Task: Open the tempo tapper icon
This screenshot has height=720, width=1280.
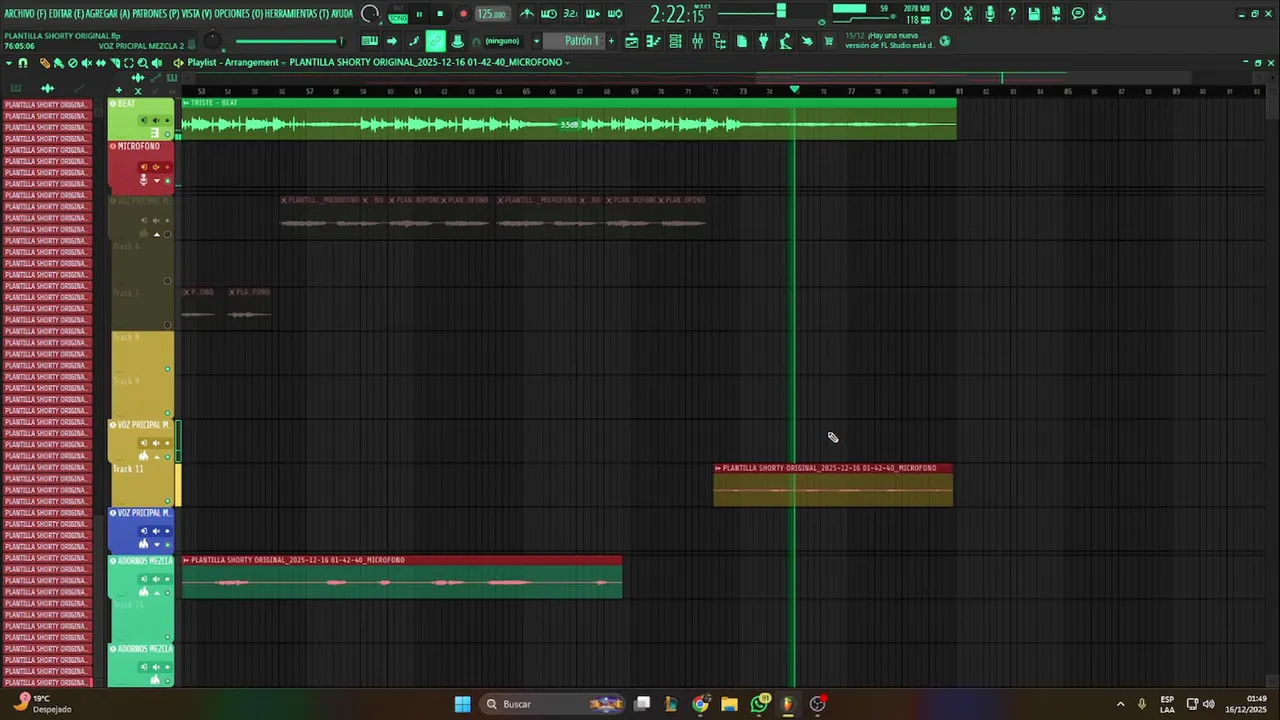Action: (x=785, y=41)
